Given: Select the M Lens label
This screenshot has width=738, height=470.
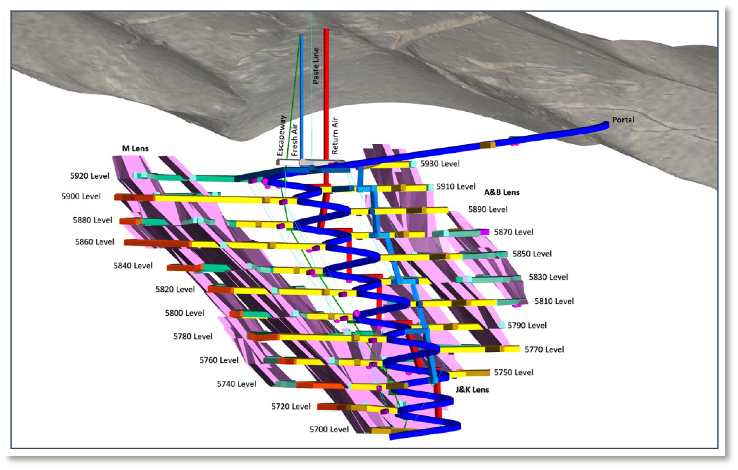Looking at the screenshot, I should point(135,148).
